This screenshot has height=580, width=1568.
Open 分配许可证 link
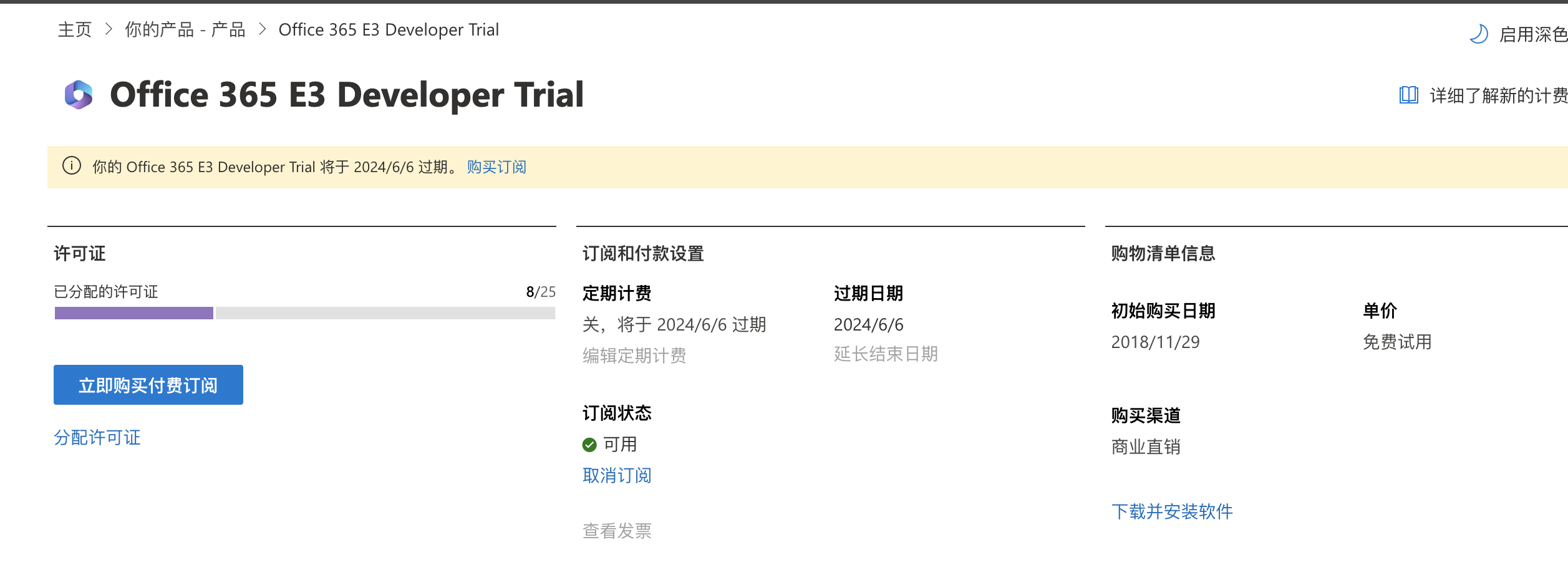[97, 437]
